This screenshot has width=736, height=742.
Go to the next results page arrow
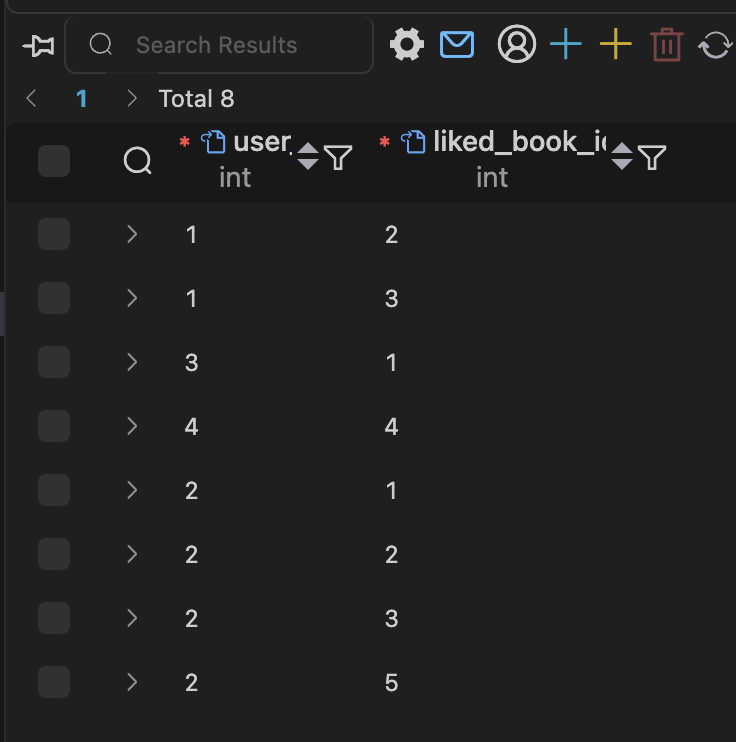[x=132, y=99]
